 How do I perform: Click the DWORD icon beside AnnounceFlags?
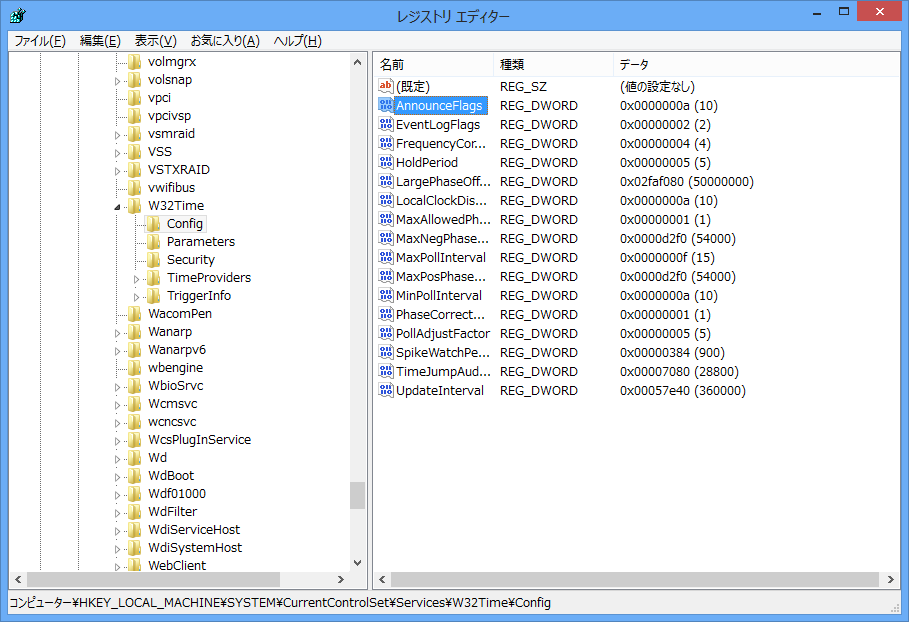[386, 105]
